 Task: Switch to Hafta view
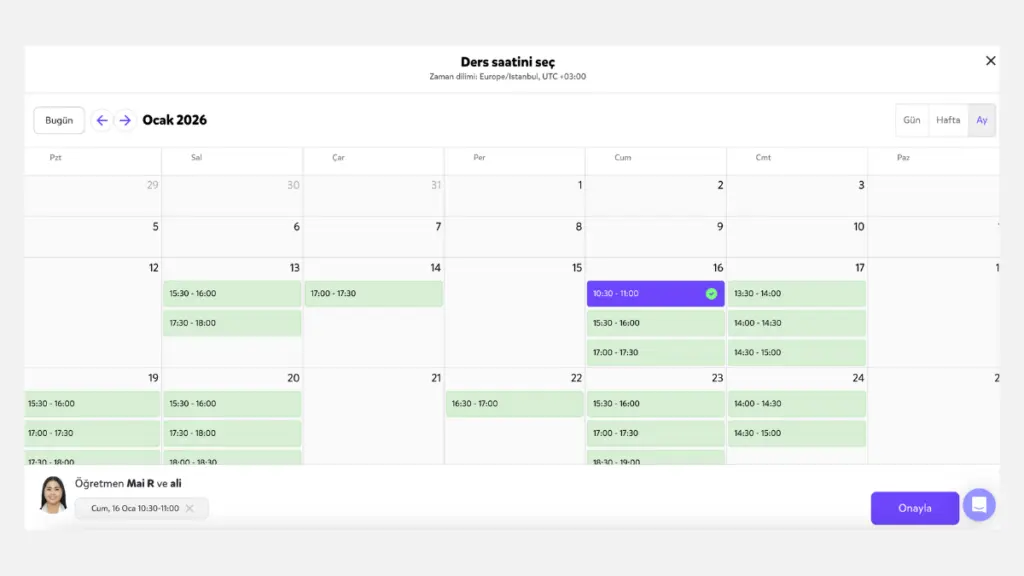coord(948,120)
